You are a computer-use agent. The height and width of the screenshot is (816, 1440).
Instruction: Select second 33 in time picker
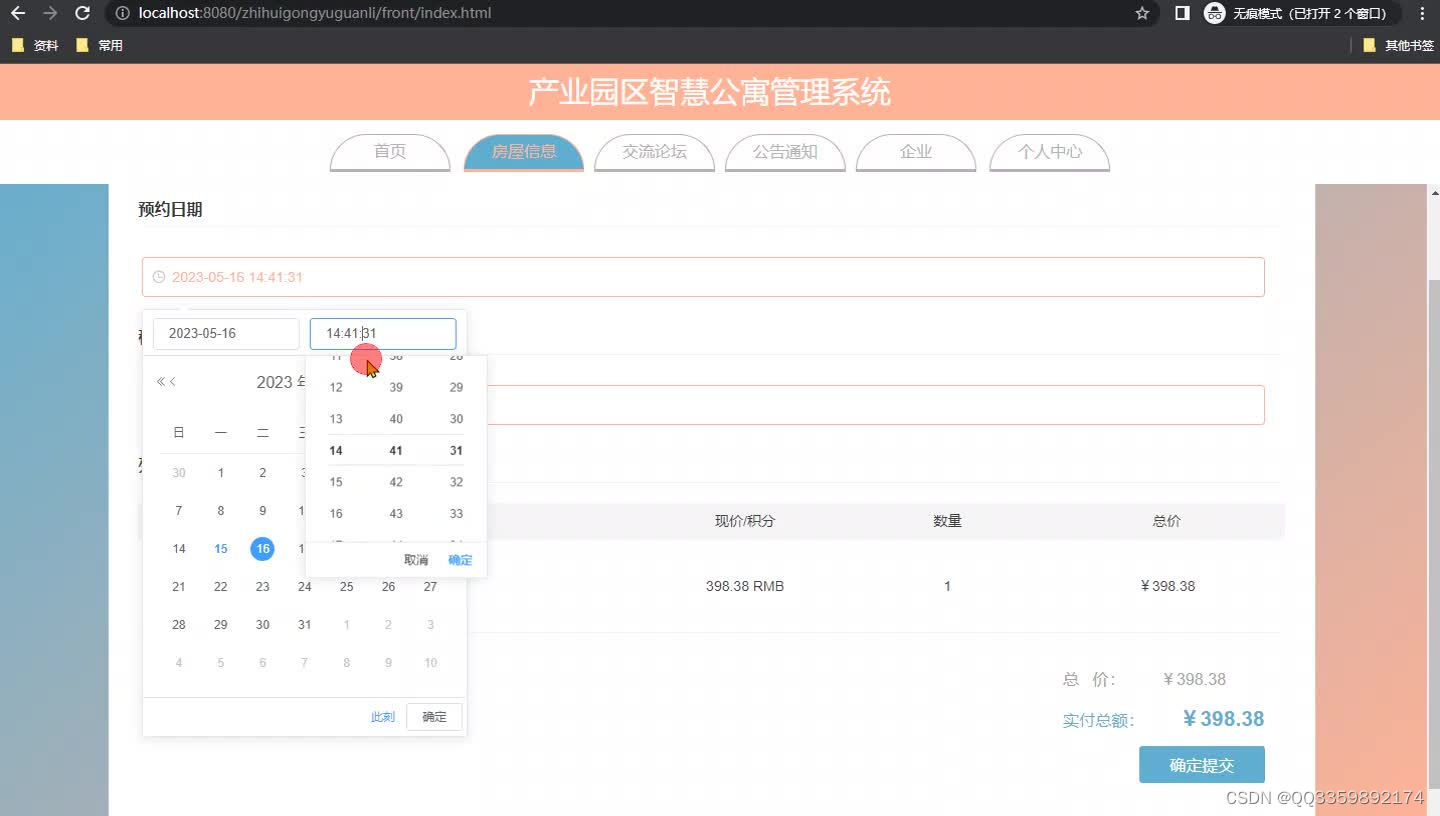point(456,514)
